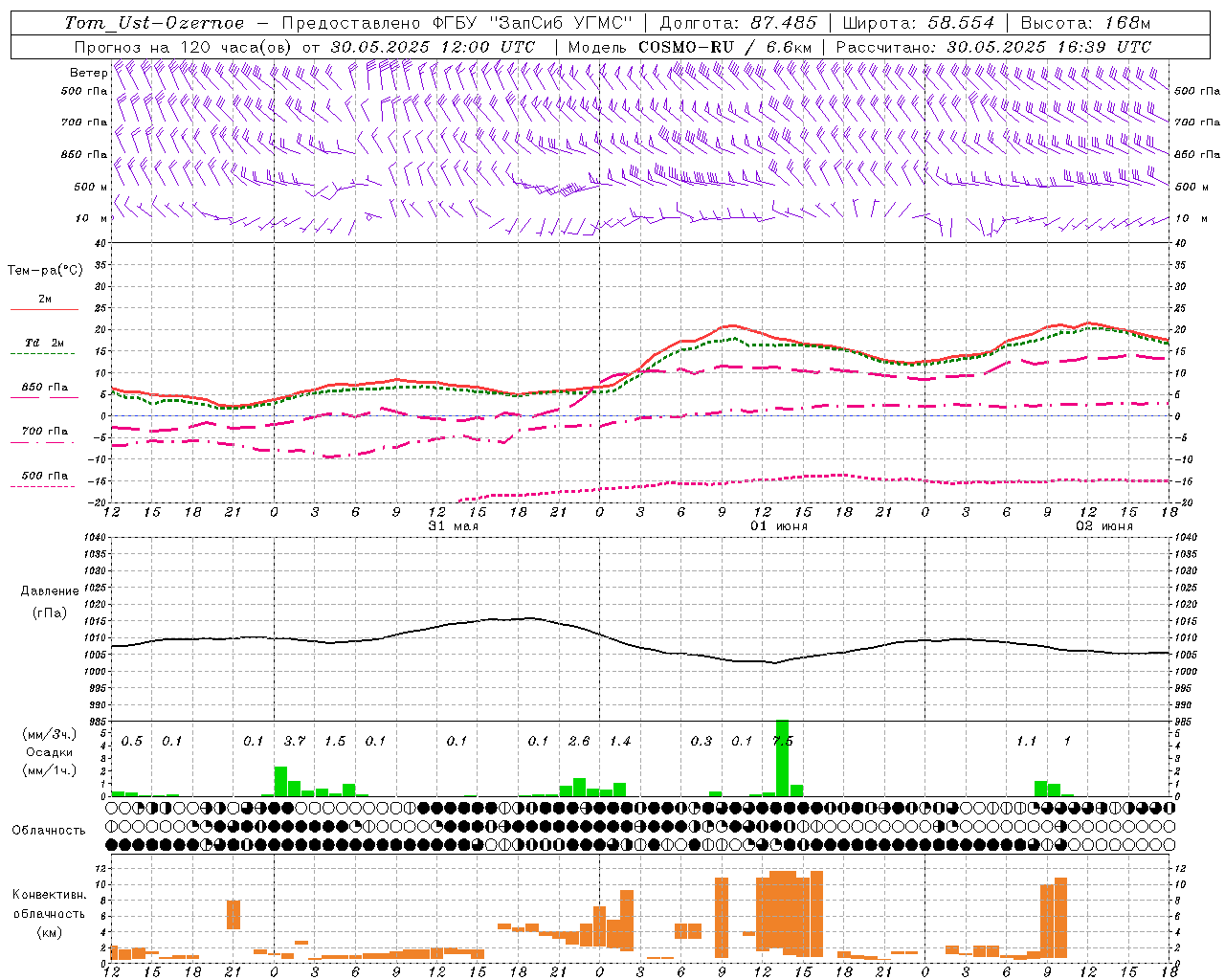Select calculation time 30.05.2025 16:39 UTC
Viewport: 1225px width, 980px height.
point(1049,47)
